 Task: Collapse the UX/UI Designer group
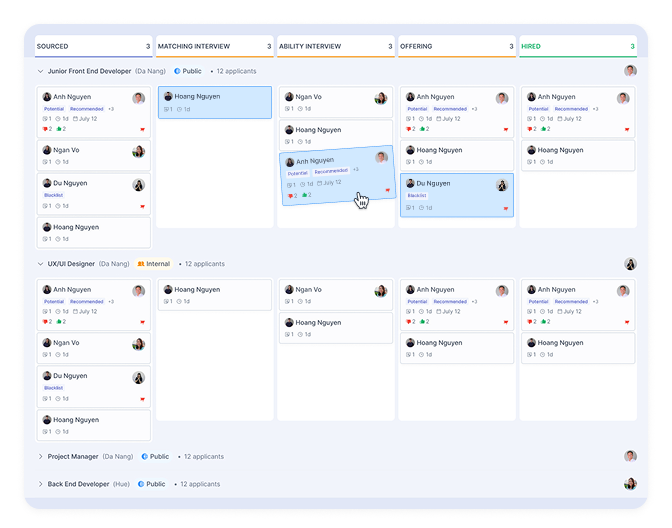40,264
